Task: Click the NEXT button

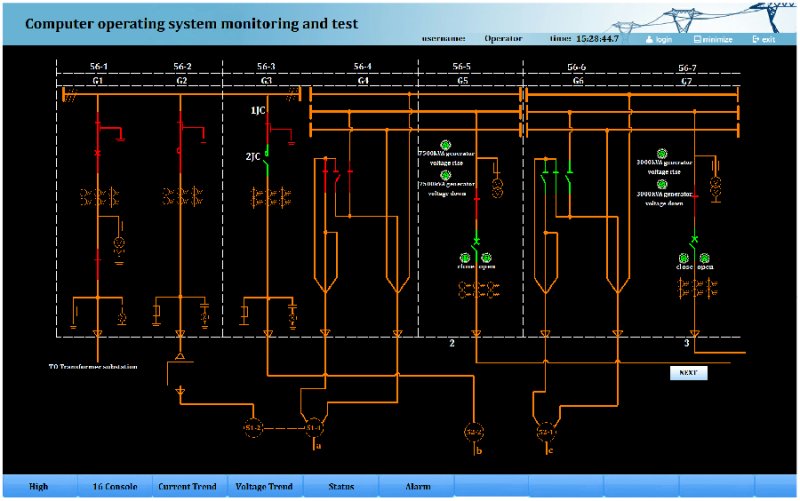Action: click(688, 373)
